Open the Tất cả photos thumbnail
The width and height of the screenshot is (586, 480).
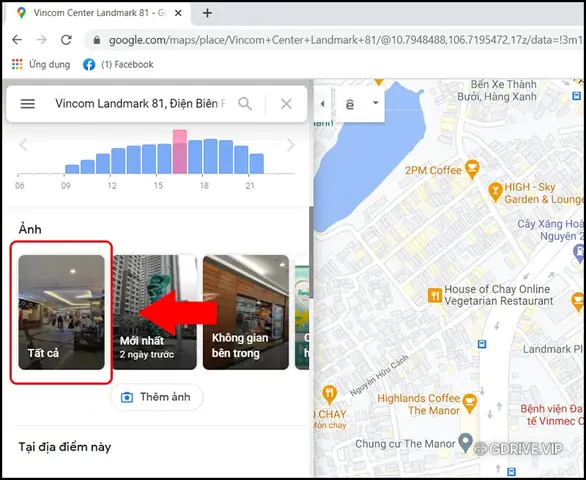pos(61,312)
